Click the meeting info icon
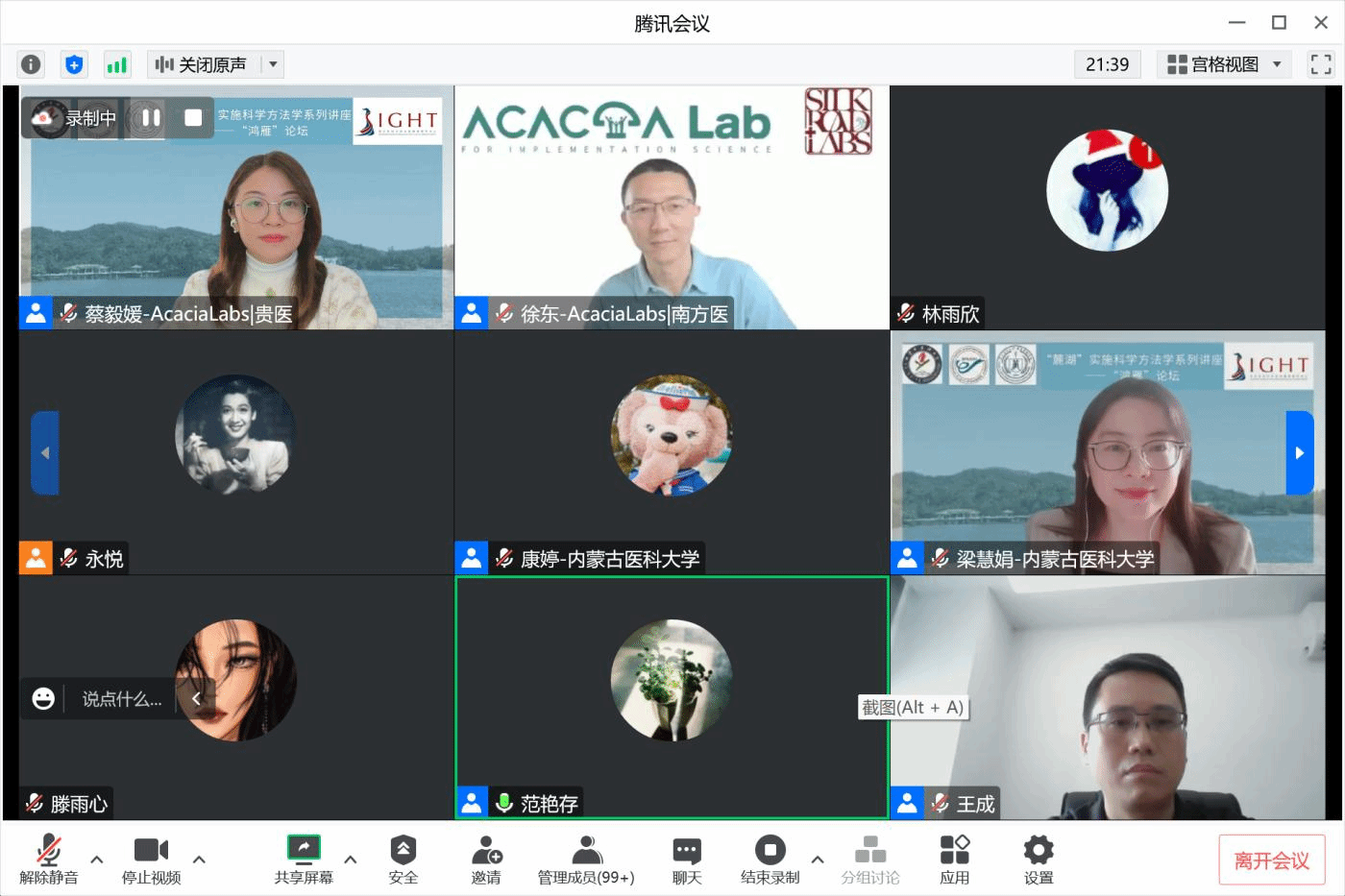The height and width of the screenshot is (896, 1345). tap(31, 64)
